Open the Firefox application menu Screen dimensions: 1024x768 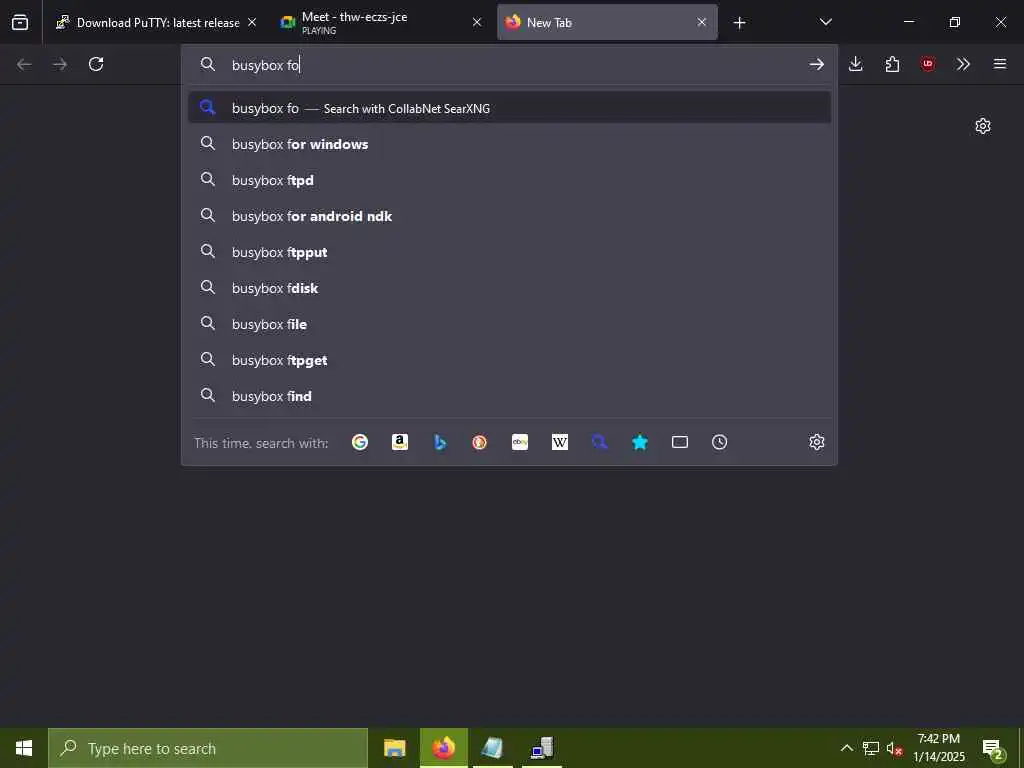click(1000, 64)
